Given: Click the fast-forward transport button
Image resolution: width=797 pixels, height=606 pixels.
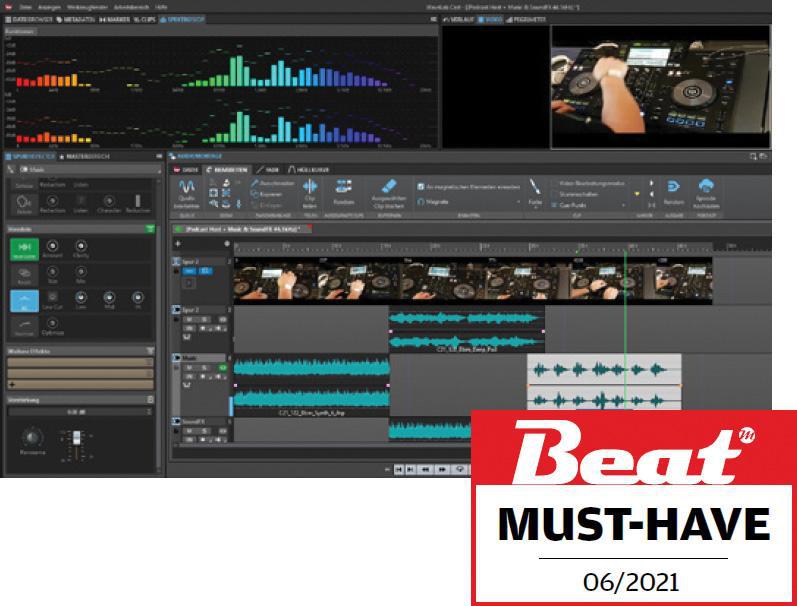Looking at the screenshot, I should click(x=443, y=469).
